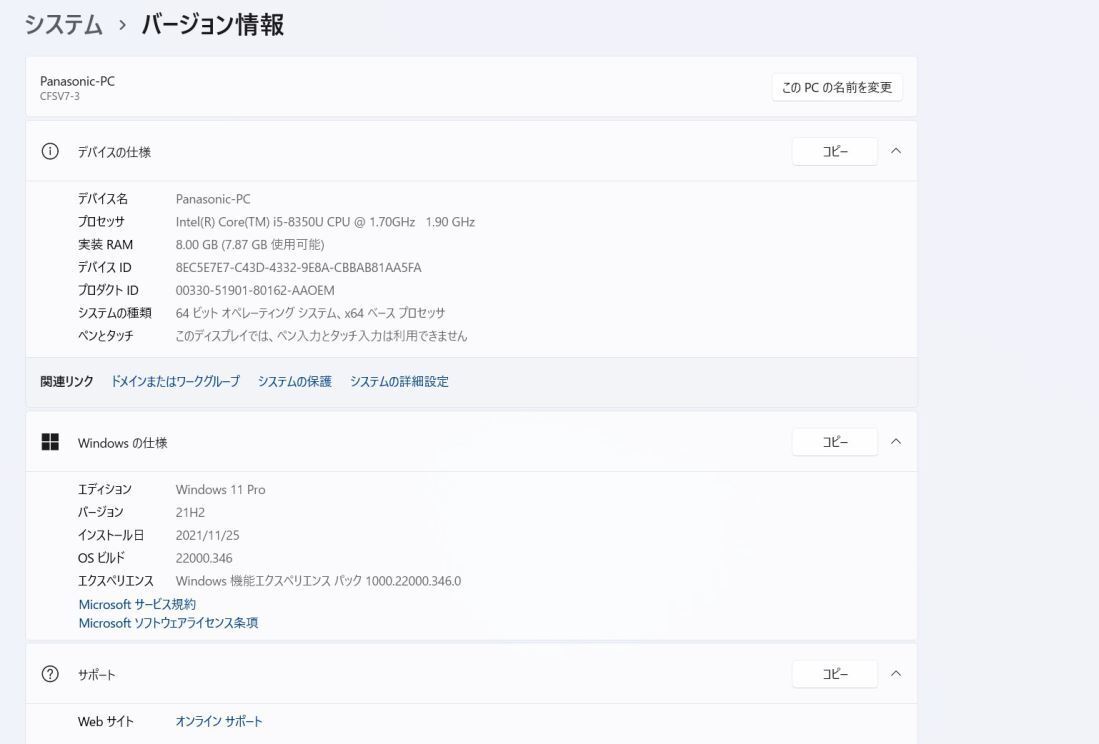This screenshot has width=1099, height=744.
Task: Click the question mark icon beside サポート
Action: coord(50,674)
